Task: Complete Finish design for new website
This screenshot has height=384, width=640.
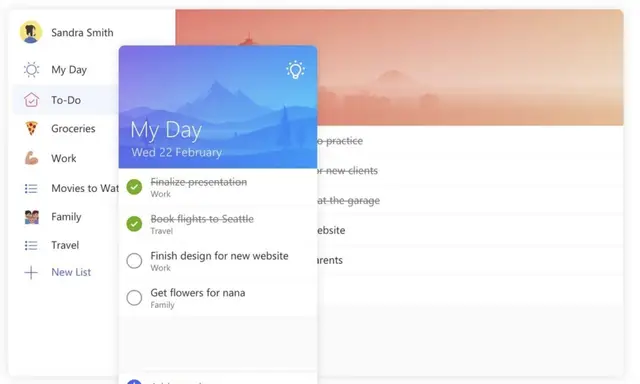Action: (x=134, y=261)
